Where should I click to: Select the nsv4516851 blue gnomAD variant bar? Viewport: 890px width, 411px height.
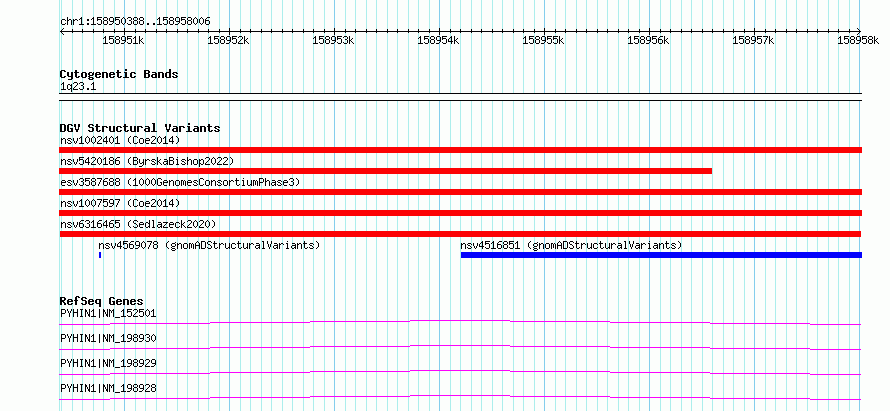661,255
